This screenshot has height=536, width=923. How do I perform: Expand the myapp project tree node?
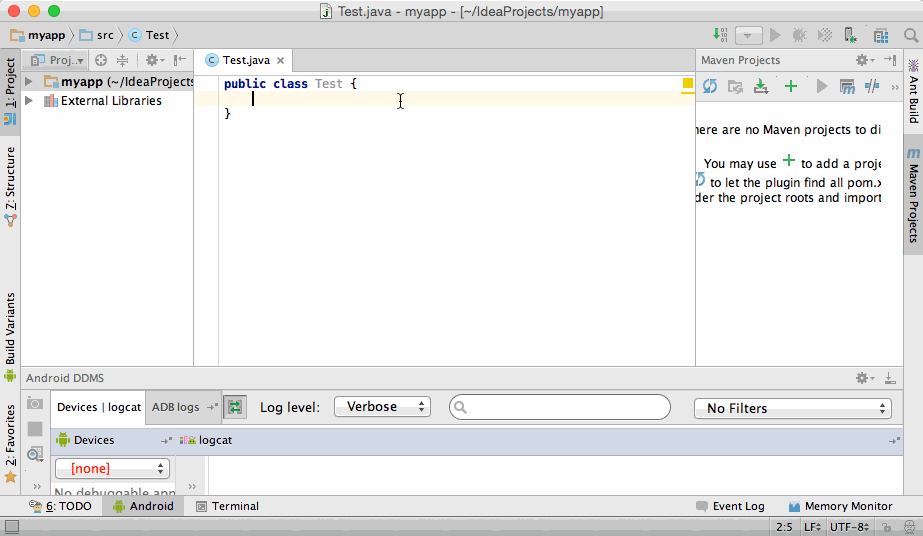pyautogui.click(x=29, y=82)
